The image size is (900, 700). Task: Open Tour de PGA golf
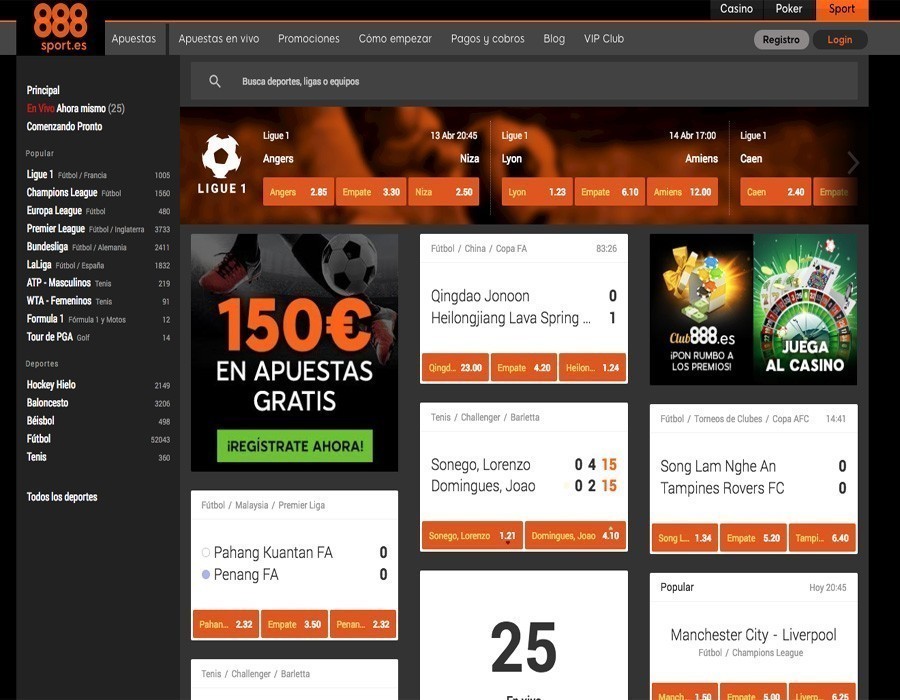click(x=98, y=337)
